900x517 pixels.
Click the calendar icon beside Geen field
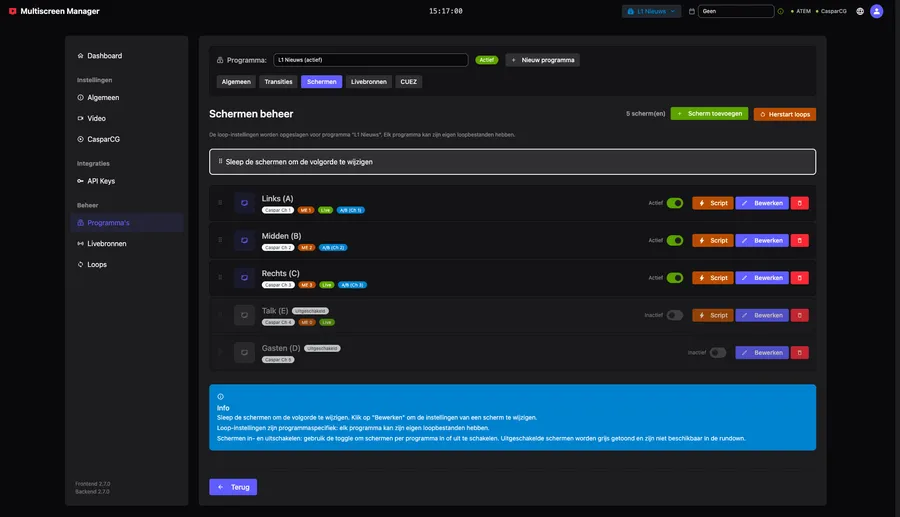pos(692,11)
